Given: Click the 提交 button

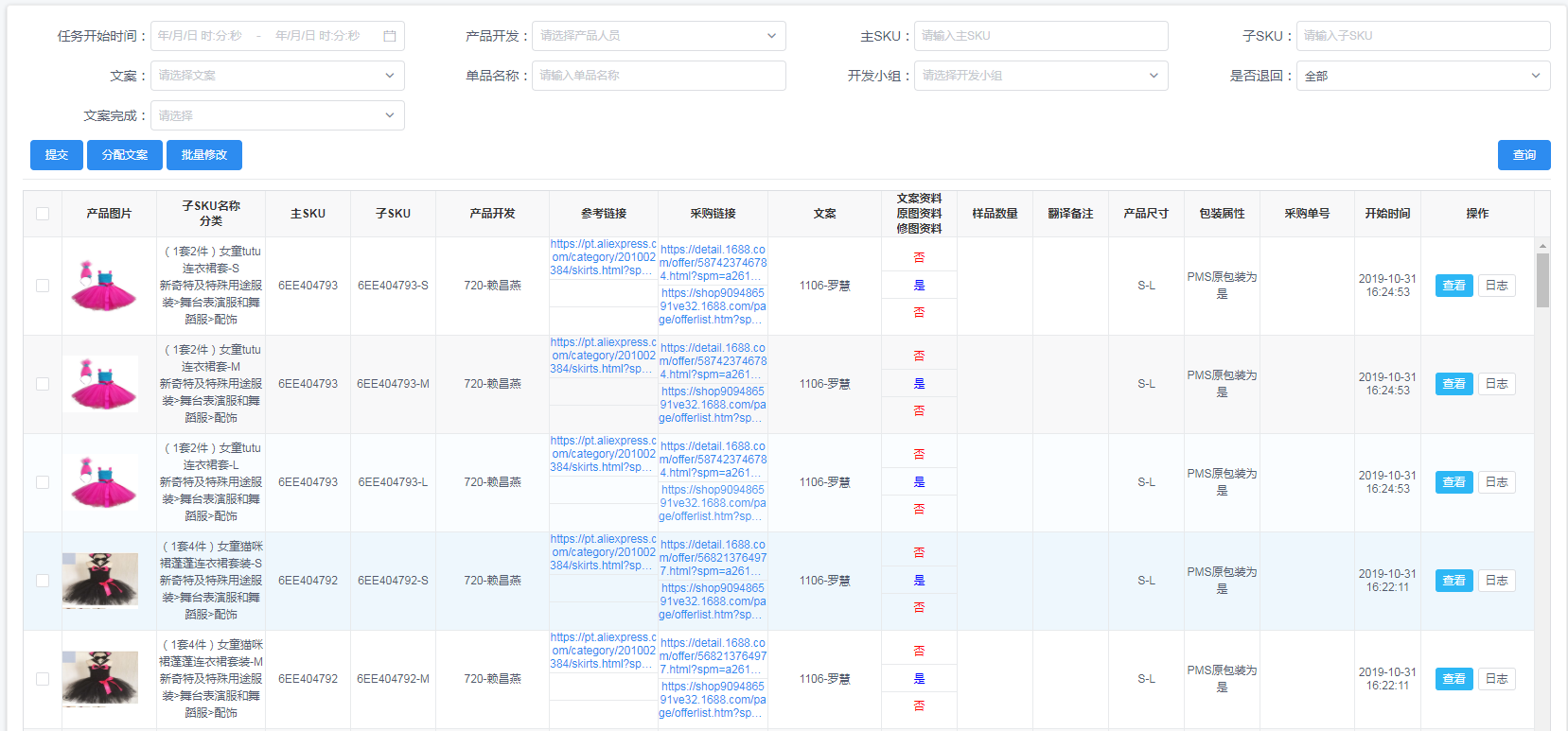Looking at the screenshot, I should 57,155.
